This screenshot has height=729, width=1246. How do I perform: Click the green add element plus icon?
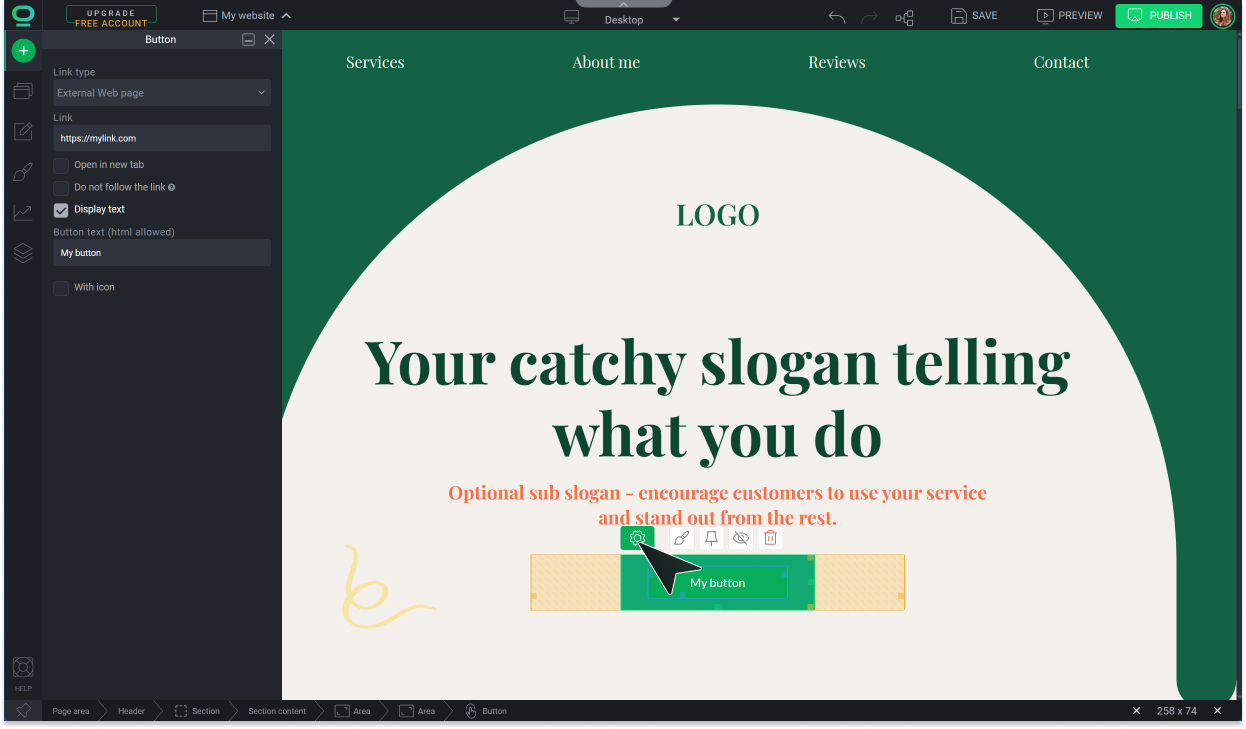pyautogui.click(x=23, y=50)
